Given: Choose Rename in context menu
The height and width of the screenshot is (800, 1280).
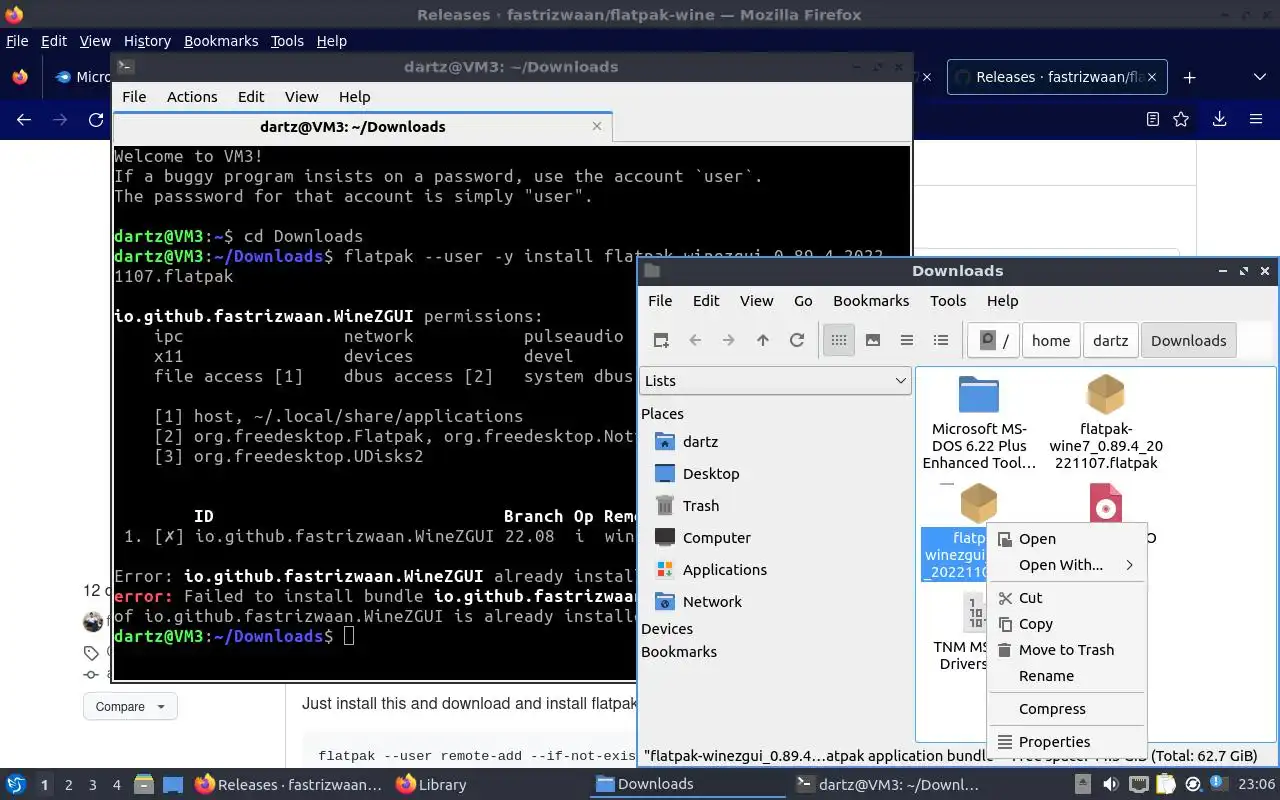Looking at the screenshot, I should 1066,676.
